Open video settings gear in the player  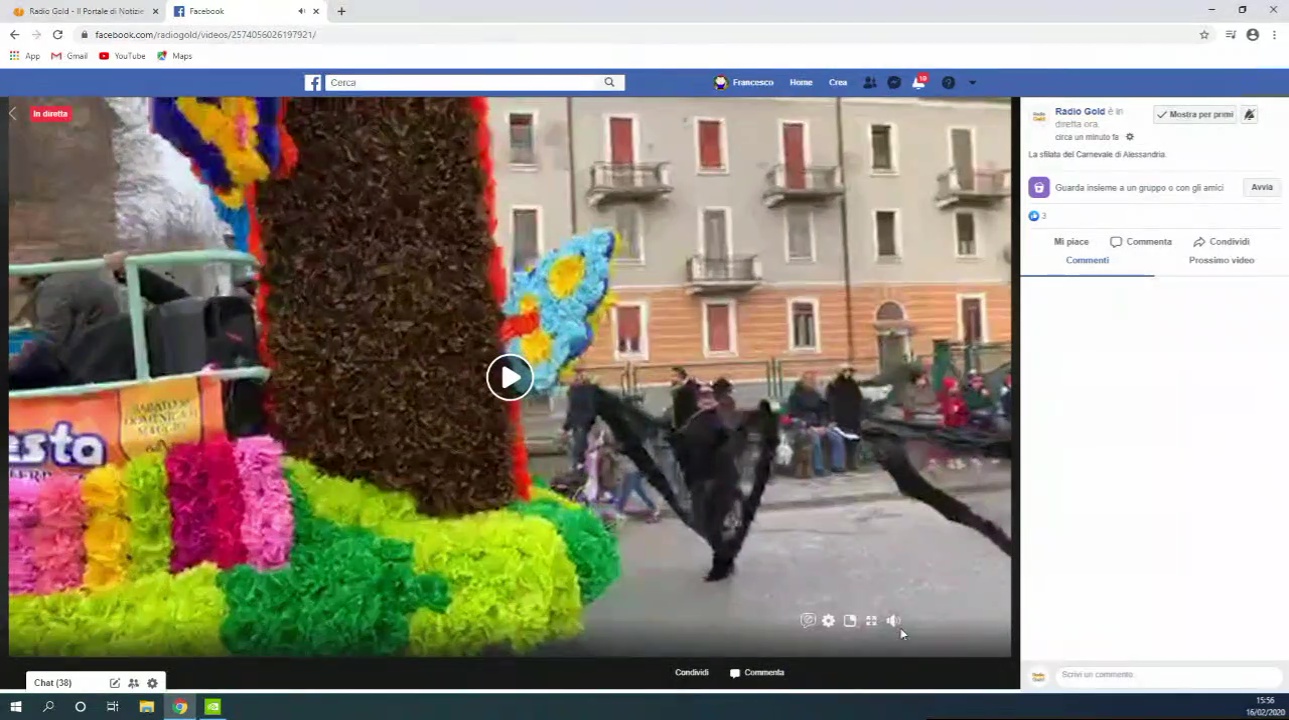click(x=828, y=621)
